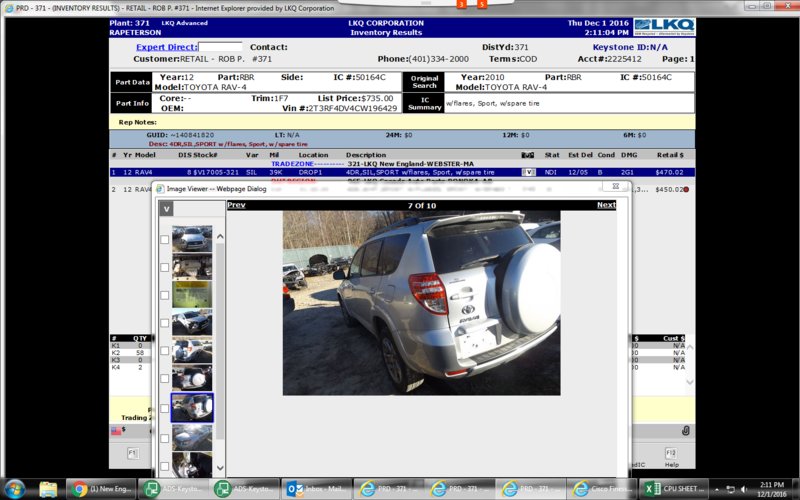The image size is (800, 500).
Task: Click TRADEZONE label in results list
Action: (x=292, y=164)
